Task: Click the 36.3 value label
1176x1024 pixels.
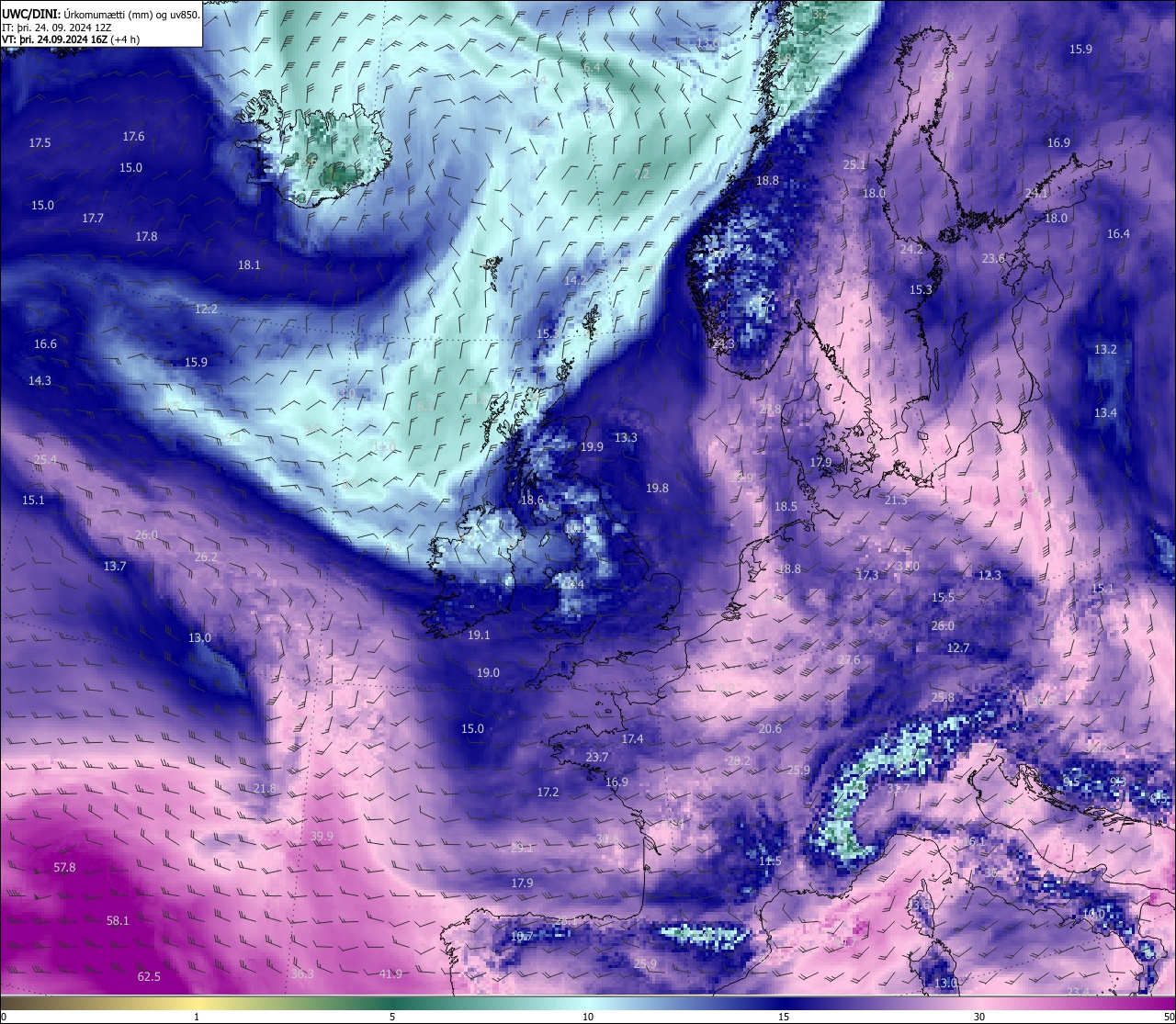Action: 302,974
